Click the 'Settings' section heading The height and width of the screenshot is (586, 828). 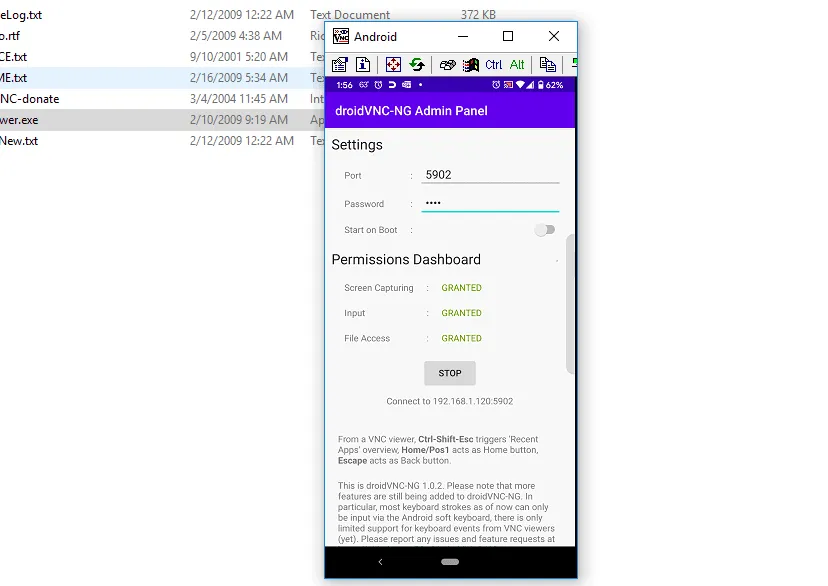[x=357, y=145]
